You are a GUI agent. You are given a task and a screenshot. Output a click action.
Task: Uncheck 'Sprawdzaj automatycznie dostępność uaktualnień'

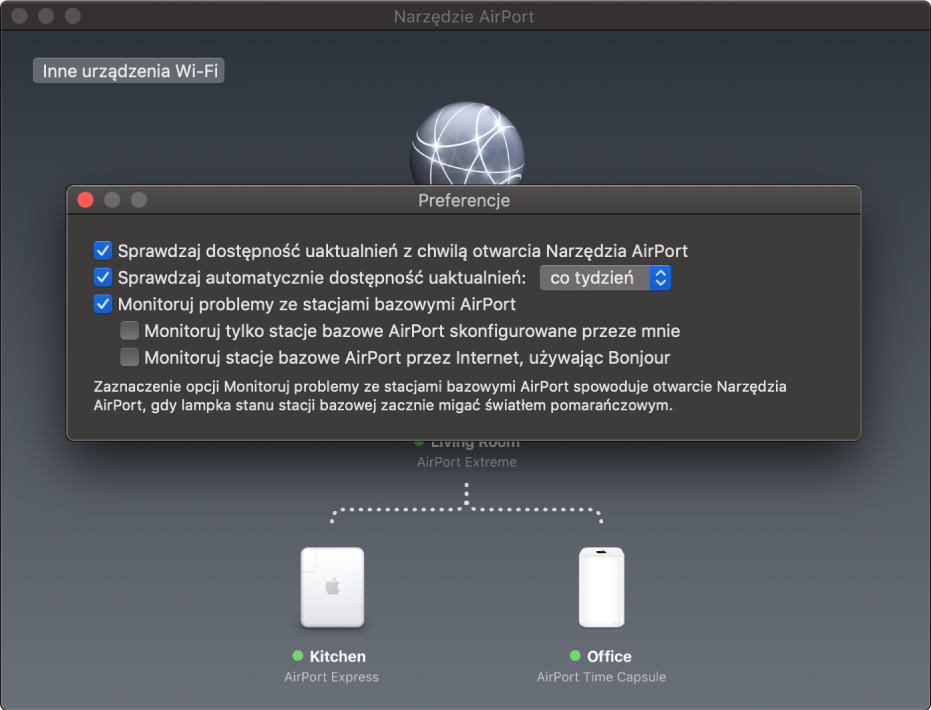(103, 277)
